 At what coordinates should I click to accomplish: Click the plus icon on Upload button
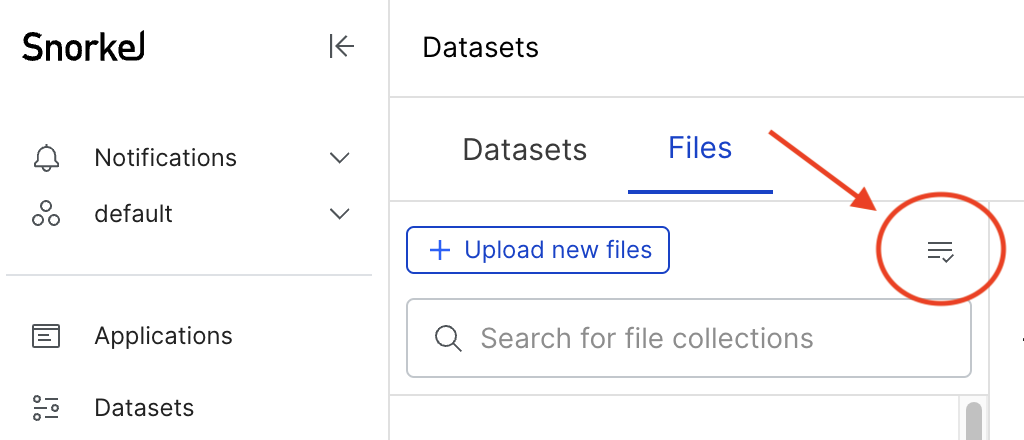(x=440, y=250)
